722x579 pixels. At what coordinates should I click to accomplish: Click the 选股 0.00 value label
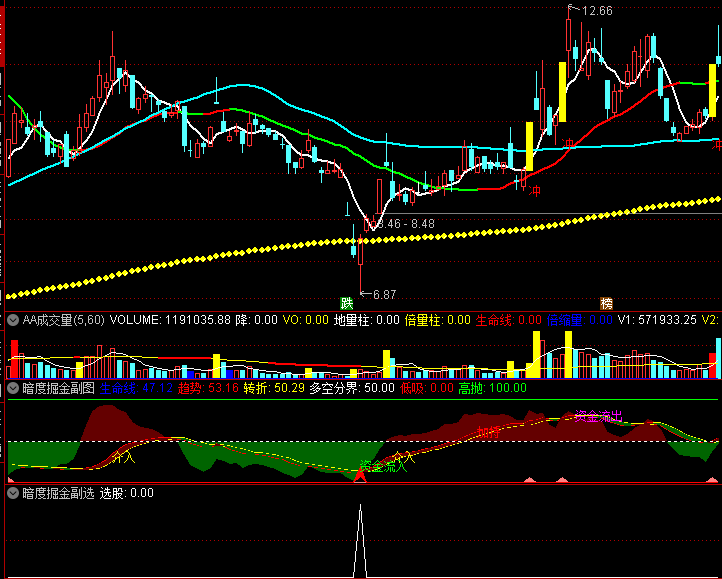point(127,493)
